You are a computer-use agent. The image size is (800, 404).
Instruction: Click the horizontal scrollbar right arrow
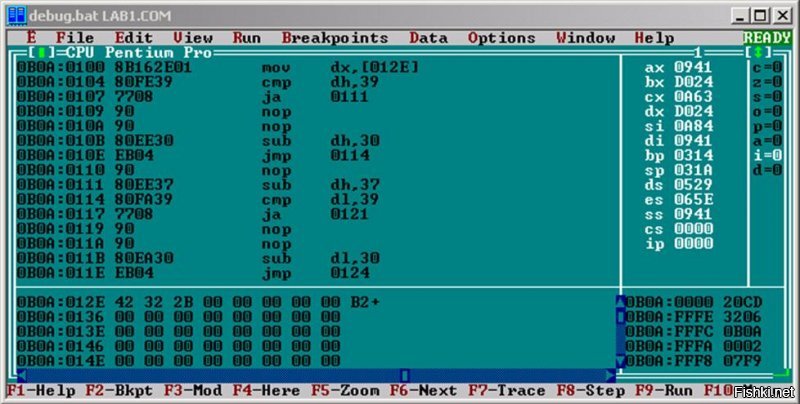607,374
